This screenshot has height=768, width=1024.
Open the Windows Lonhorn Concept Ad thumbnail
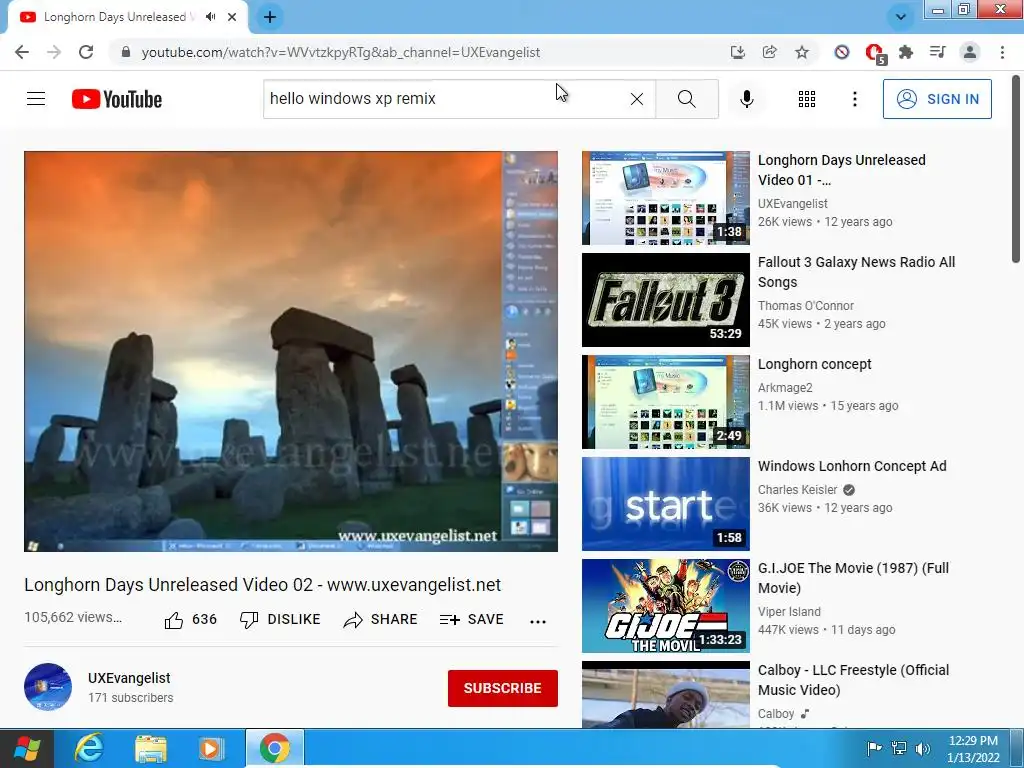[665, 504]
